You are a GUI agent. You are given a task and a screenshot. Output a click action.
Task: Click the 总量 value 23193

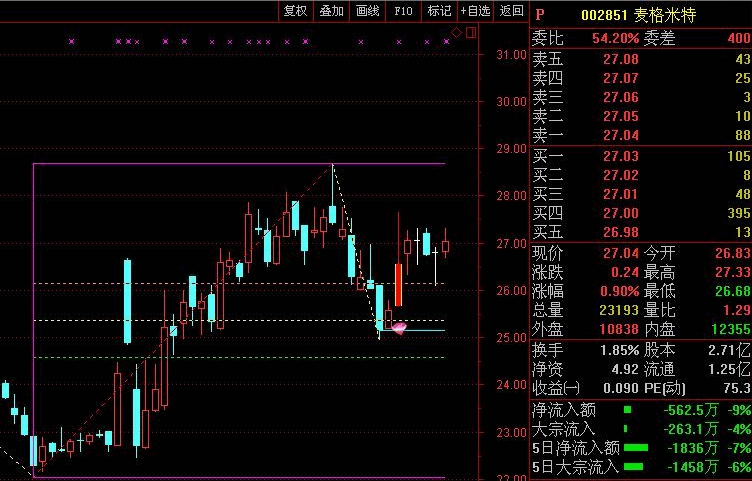click(x=619, y=310)
